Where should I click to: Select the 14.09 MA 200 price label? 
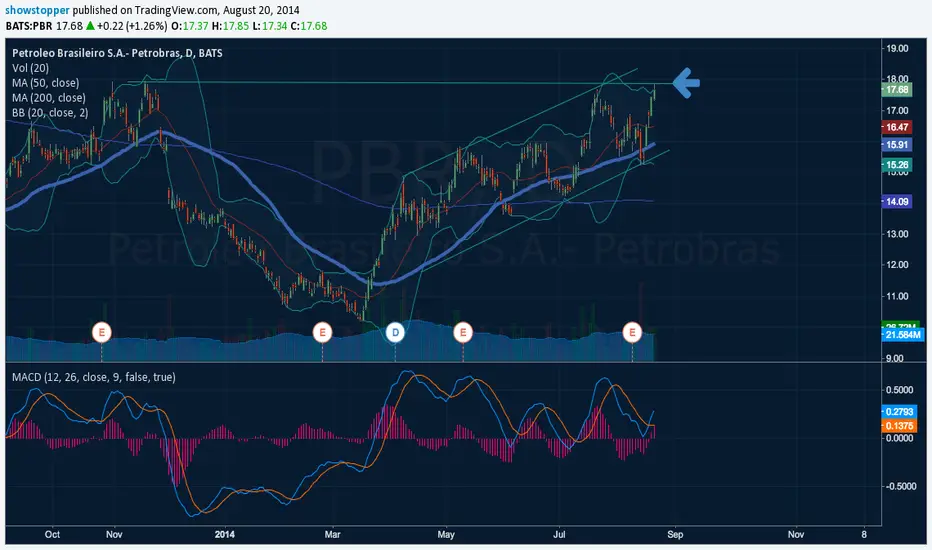coord(897,202)
